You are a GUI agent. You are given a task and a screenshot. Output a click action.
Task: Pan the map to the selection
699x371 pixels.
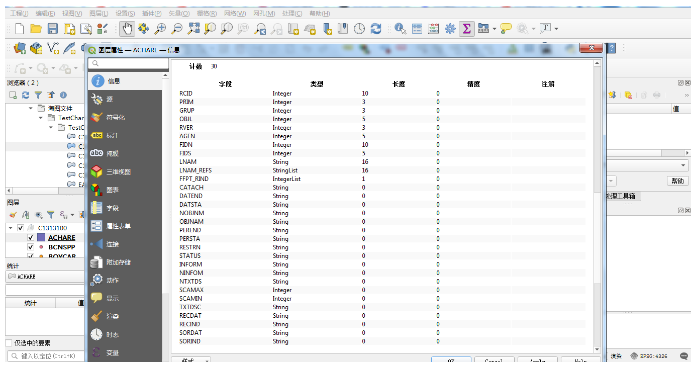(144, 29)
